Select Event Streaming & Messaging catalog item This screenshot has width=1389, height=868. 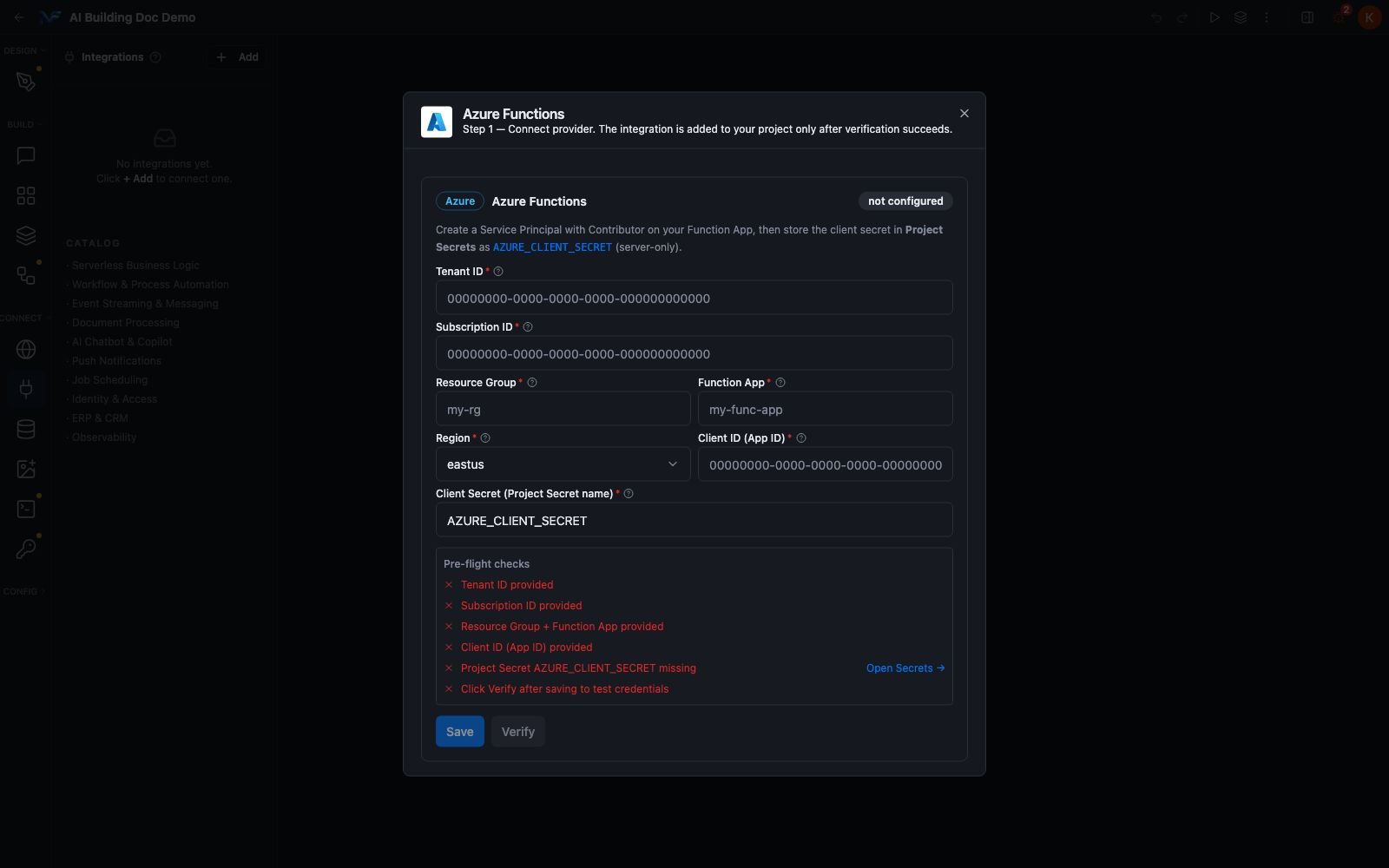[x=144, y=304]
